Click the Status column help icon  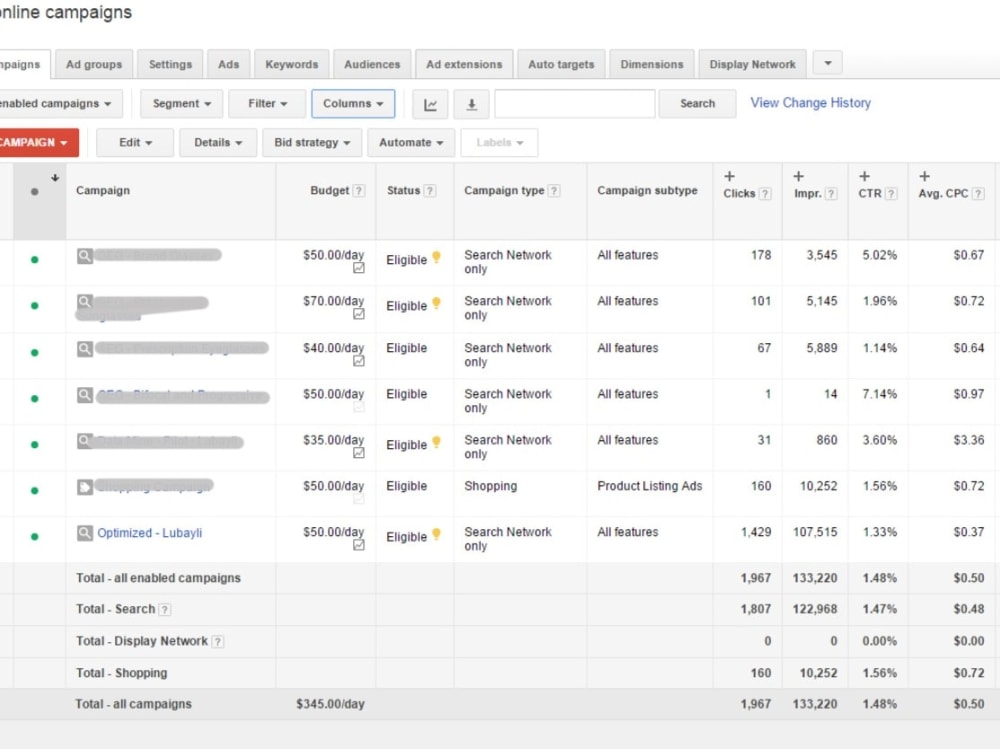[x=430, y=191]
